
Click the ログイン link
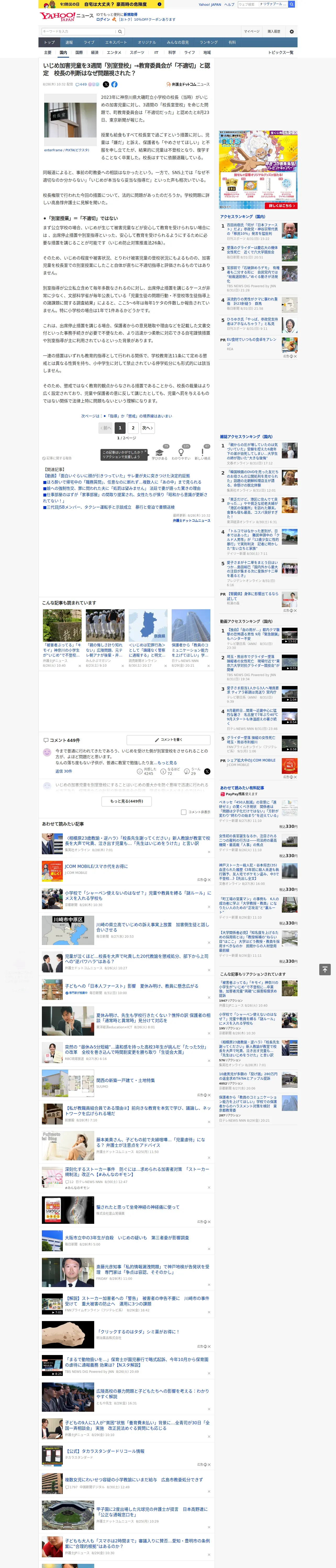(x=103, y=20)
